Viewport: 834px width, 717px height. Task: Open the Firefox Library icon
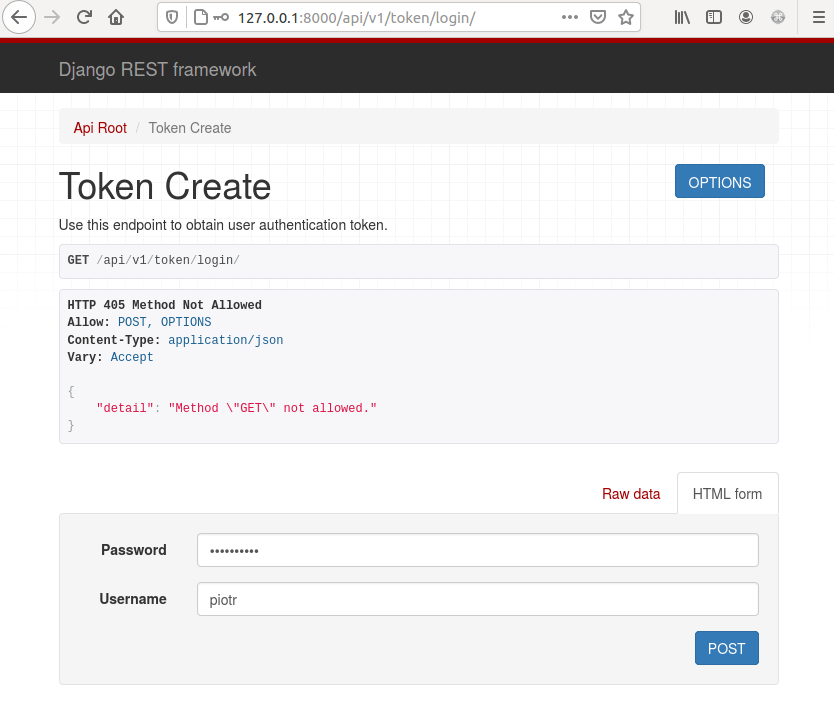tap(681, 17)
